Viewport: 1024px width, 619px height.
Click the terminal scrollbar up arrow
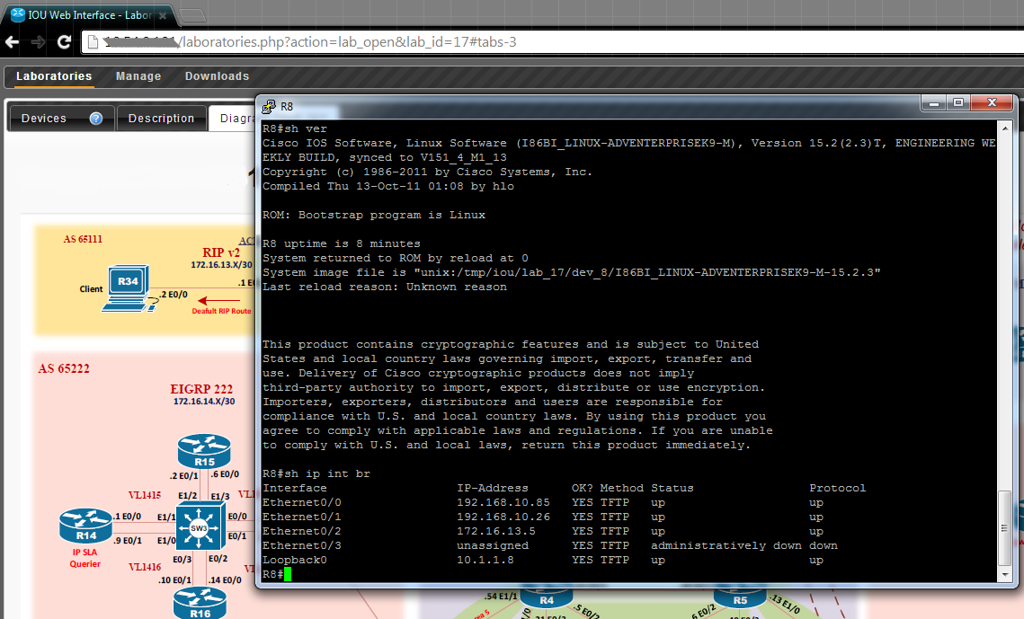coord(1005,128)
